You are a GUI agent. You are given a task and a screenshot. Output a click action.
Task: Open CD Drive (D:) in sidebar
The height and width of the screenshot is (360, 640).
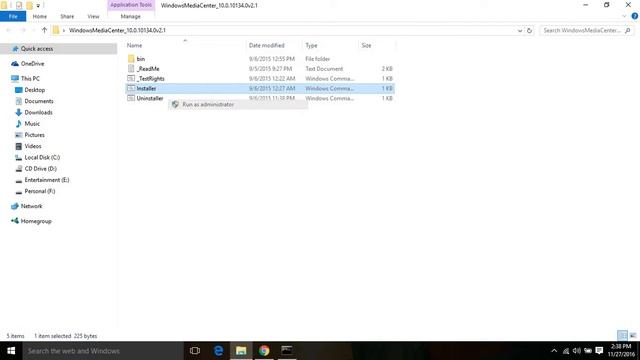coord(40,169)
